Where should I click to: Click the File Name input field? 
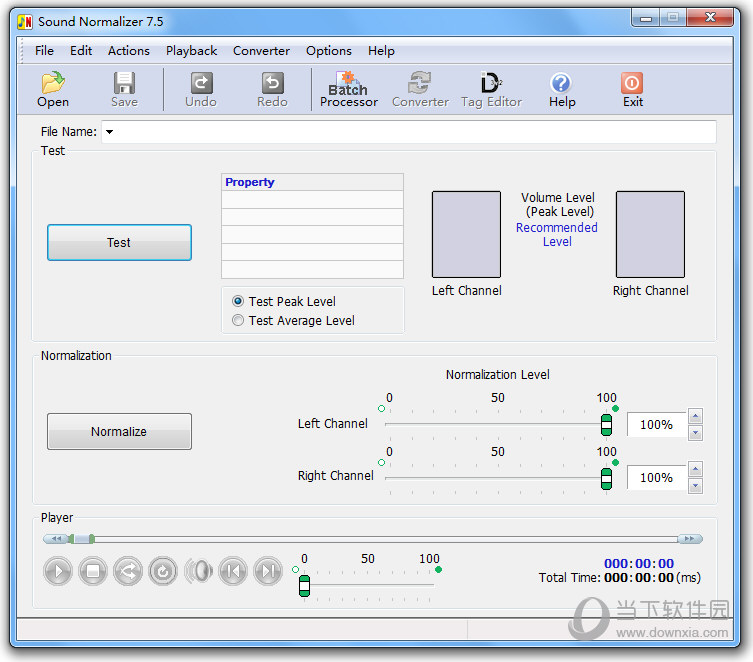(x=409, y=132)
